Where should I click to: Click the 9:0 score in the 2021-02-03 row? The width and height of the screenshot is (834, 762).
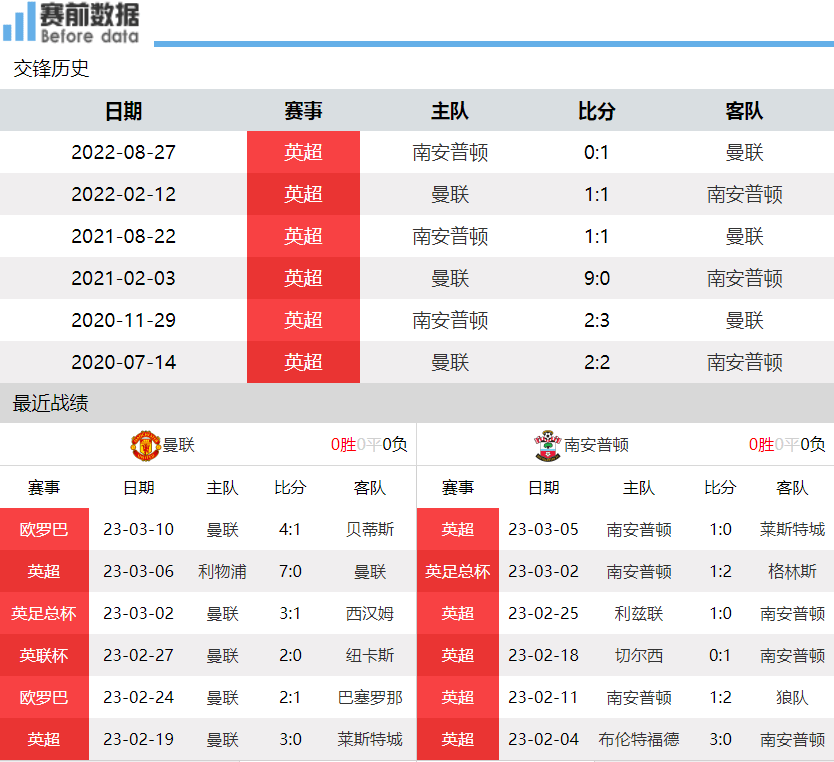(x=597, y=278)
